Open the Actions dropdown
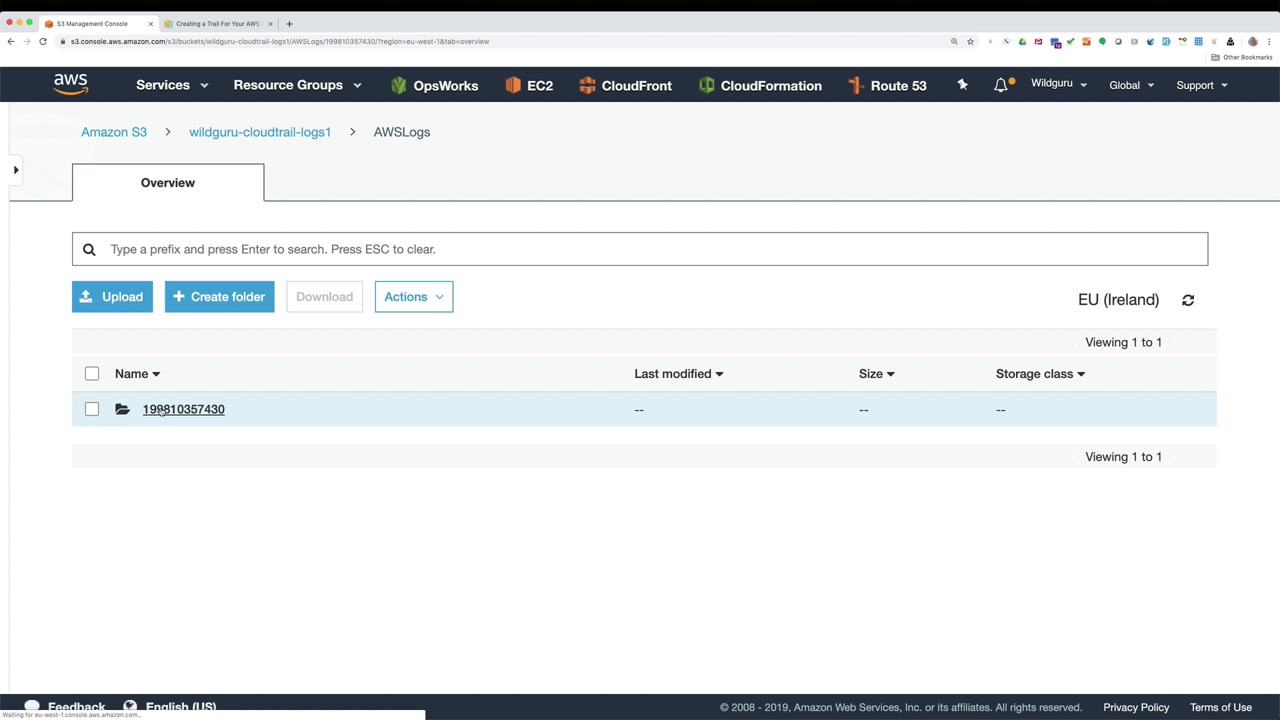Image resolution: width=1280 pixels, height=720 pixels. tap(414, 297)
